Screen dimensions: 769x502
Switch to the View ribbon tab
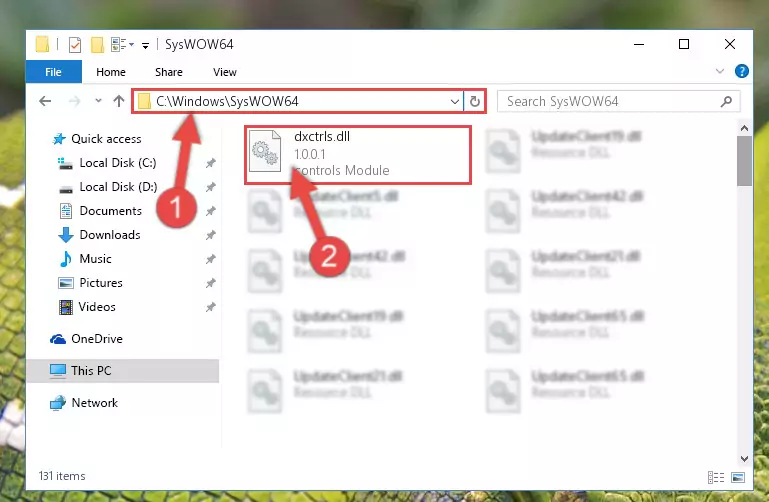click(x=225, y=72)
